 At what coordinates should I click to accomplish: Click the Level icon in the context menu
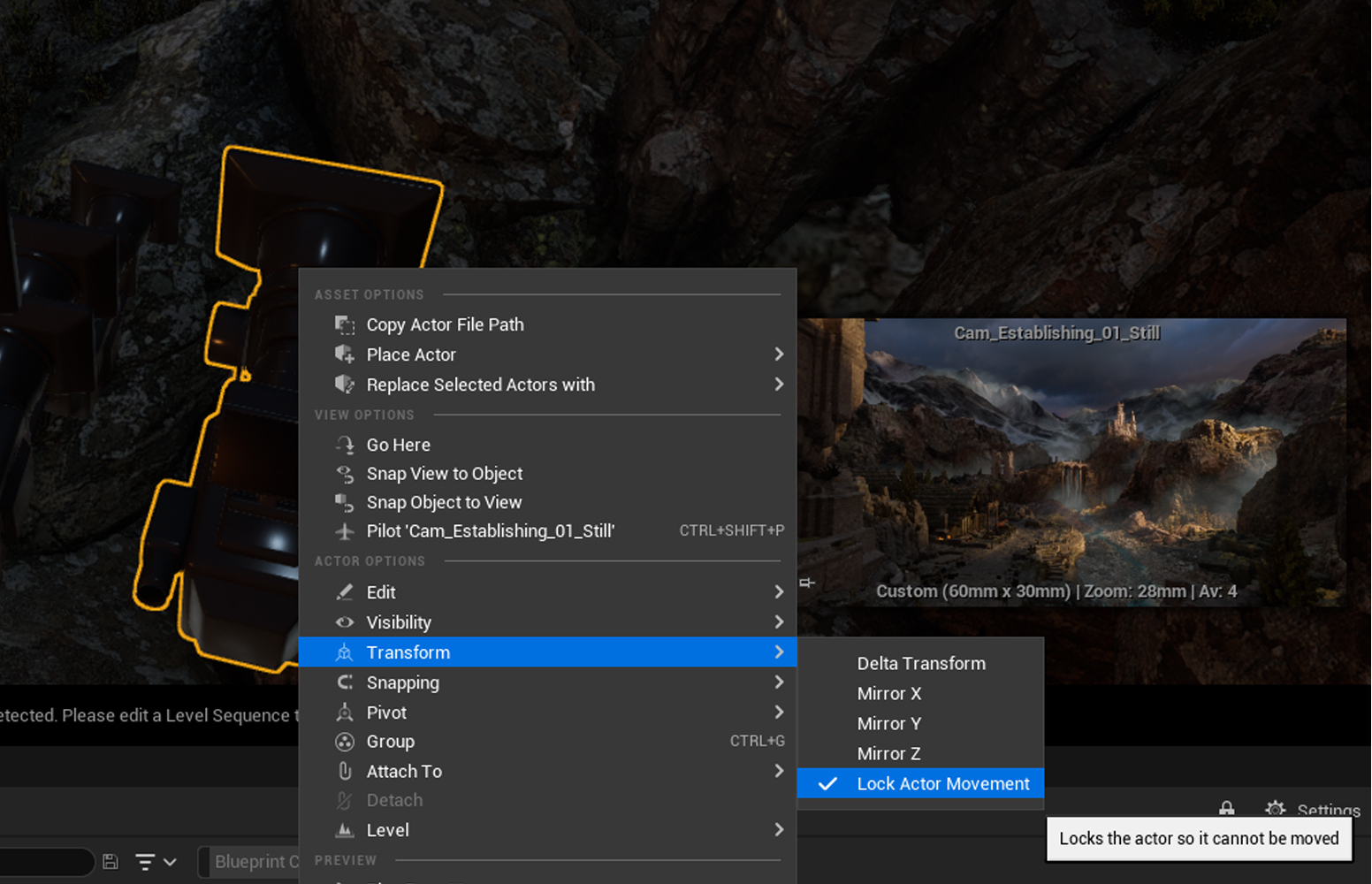(x=345, y=830)
